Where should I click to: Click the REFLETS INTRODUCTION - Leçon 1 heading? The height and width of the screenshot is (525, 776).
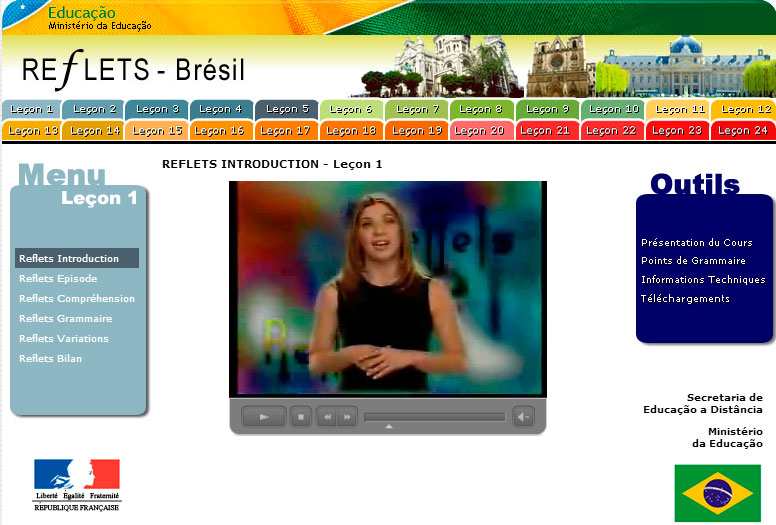(272, 164)
